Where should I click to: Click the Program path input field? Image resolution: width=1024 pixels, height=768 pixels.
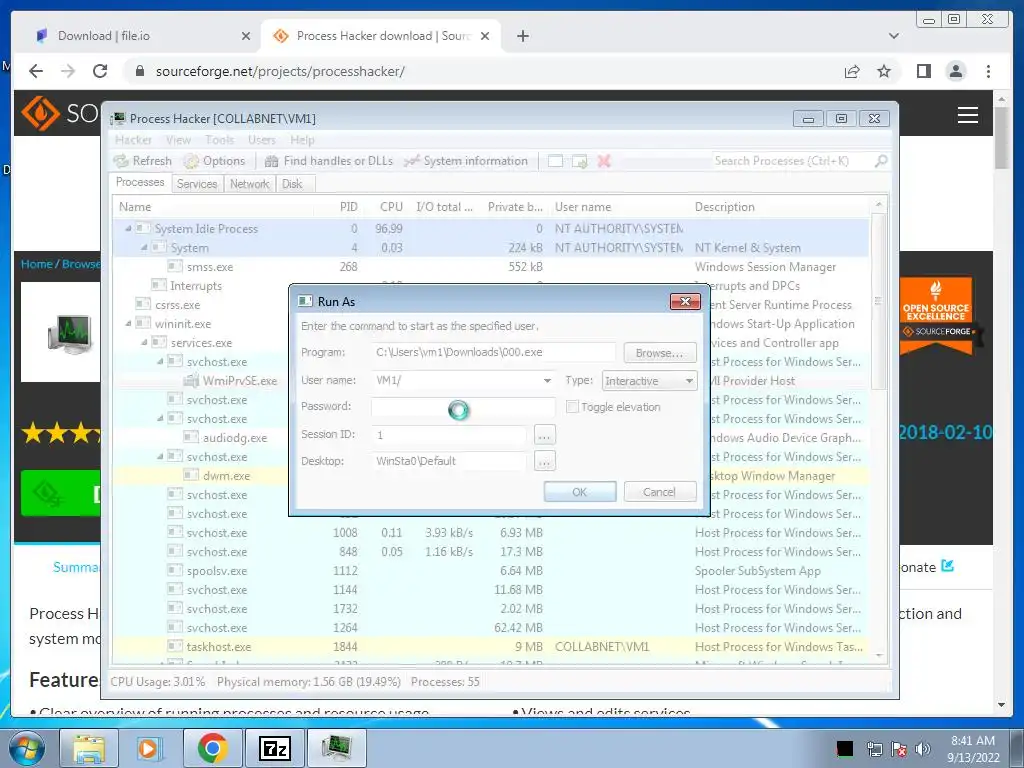point(493,352)
